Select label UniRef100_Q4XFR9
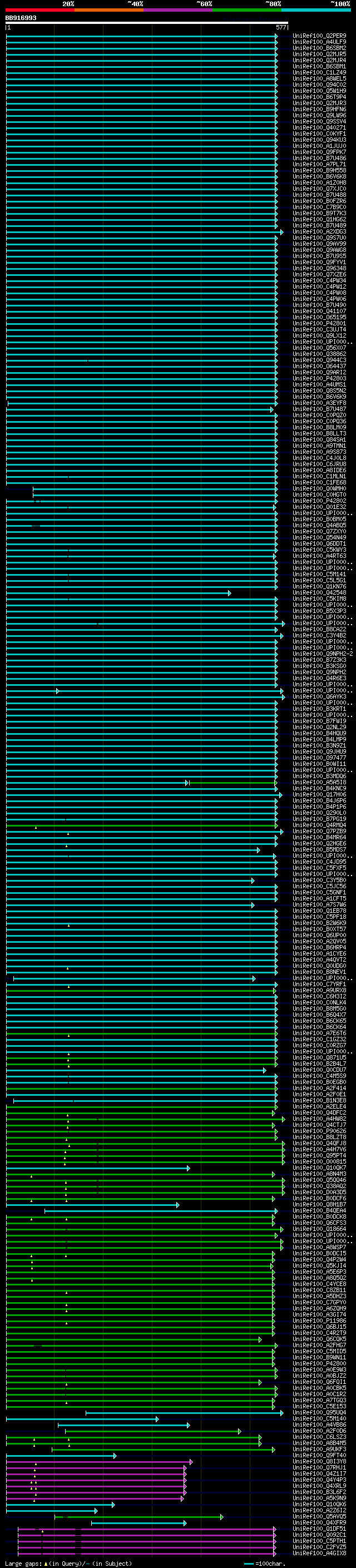 coord(319,1522)
